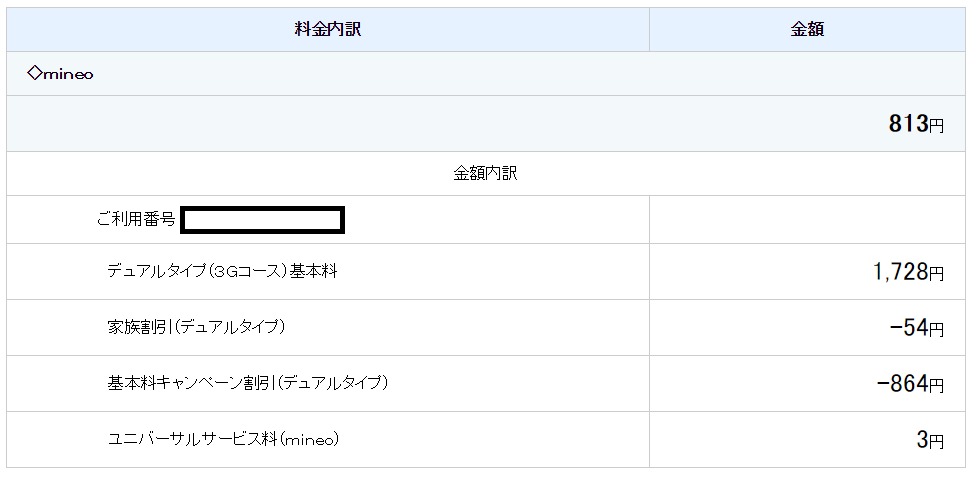The image size is (976, 482).
Task: Select the mineo section title text
Action: point(67,74)
